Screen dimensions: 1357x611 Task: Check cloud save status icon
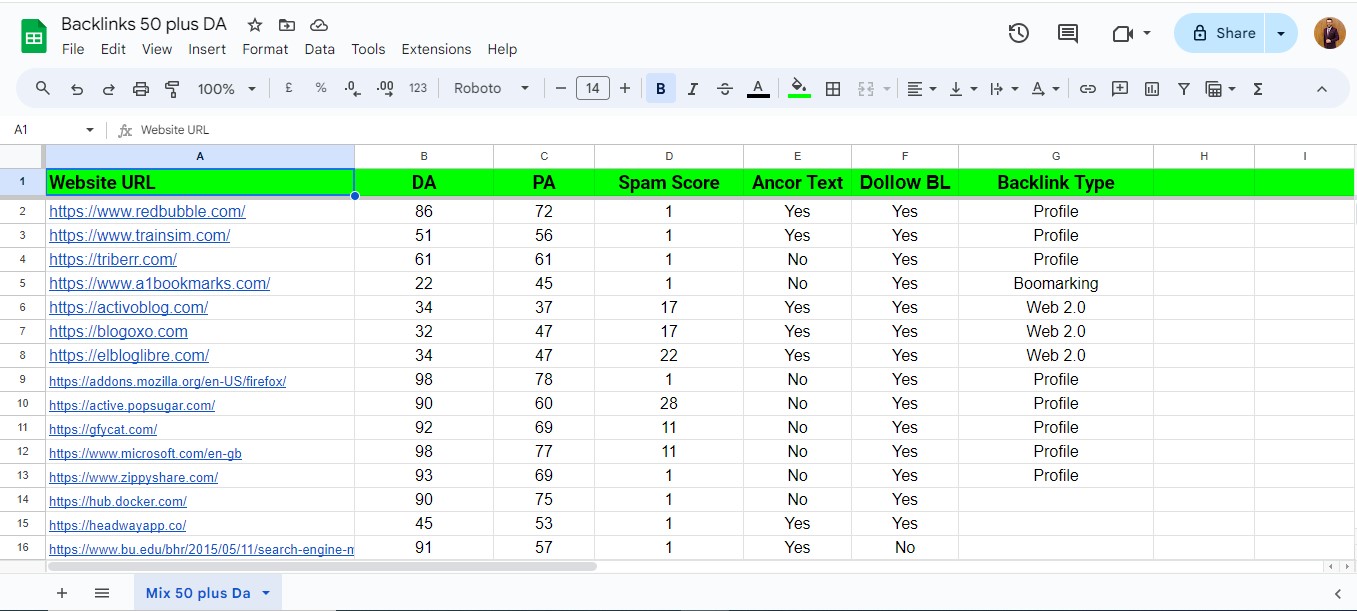coord(319,24)
